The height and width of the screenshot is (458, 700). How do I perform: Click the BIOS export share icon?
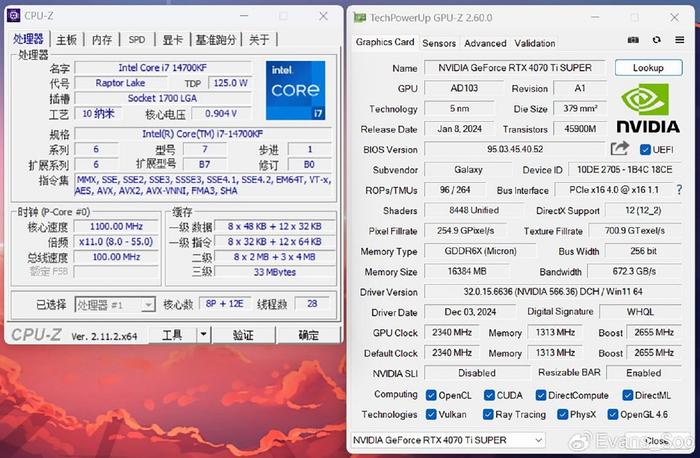click(x=620, y=148)
